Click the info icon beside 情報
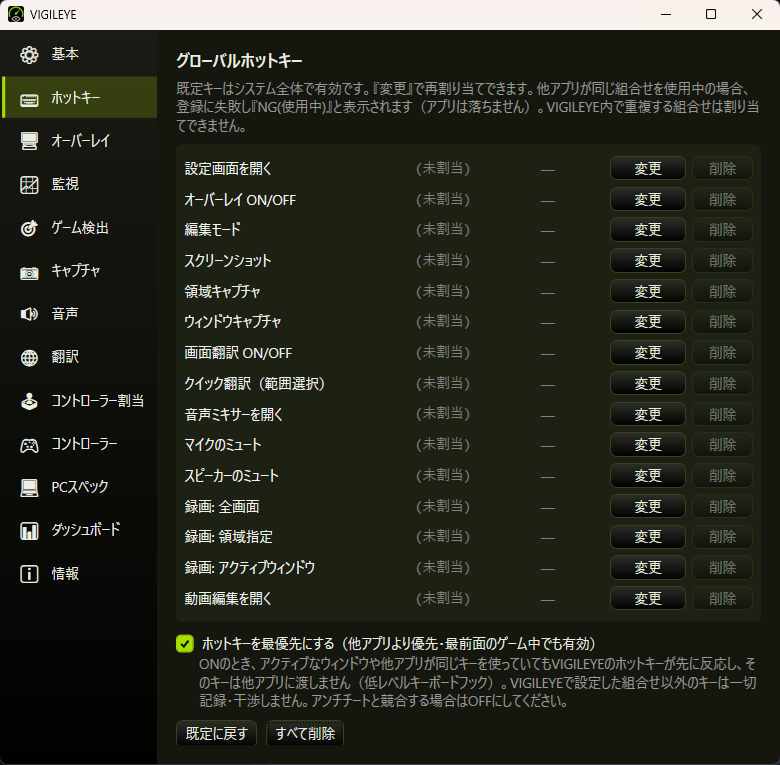 coord(29,574)
